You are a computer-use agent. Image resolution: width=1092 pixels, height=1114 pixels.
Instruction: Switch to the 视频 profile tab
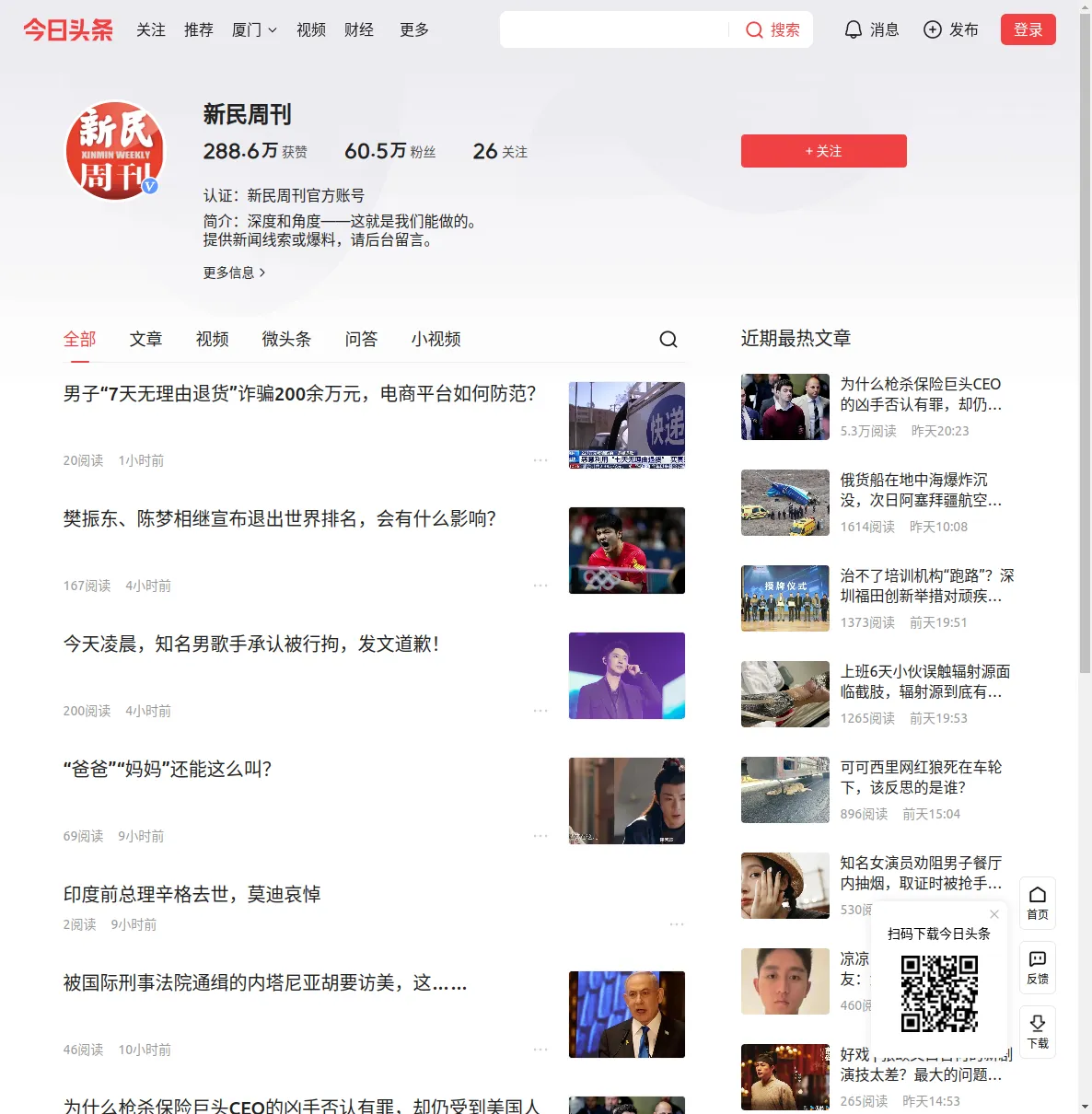pyautogui.click(x=213, y=340)
